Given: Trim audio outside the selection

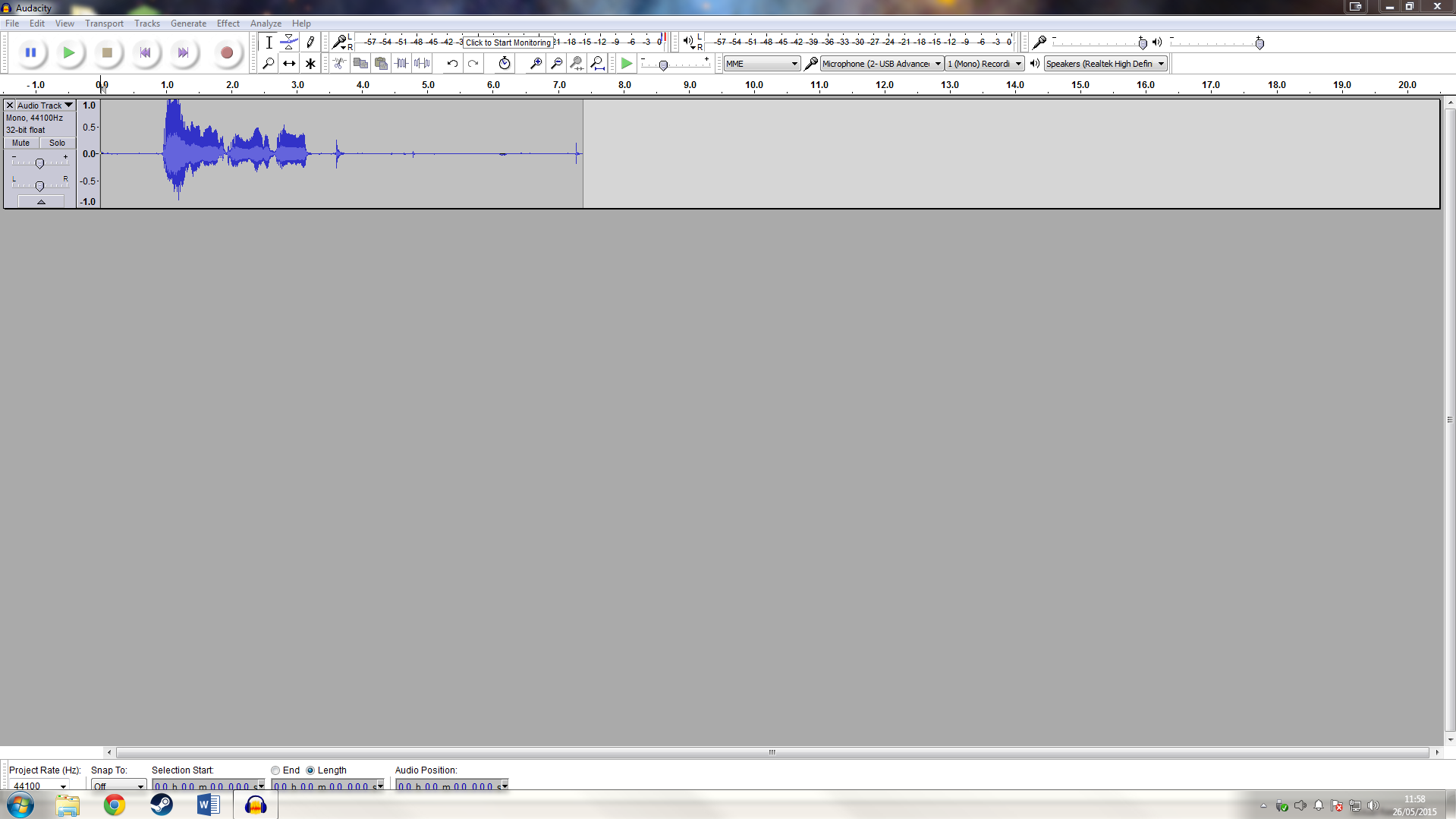Looking at the screenshot, I should click(401, 64).
